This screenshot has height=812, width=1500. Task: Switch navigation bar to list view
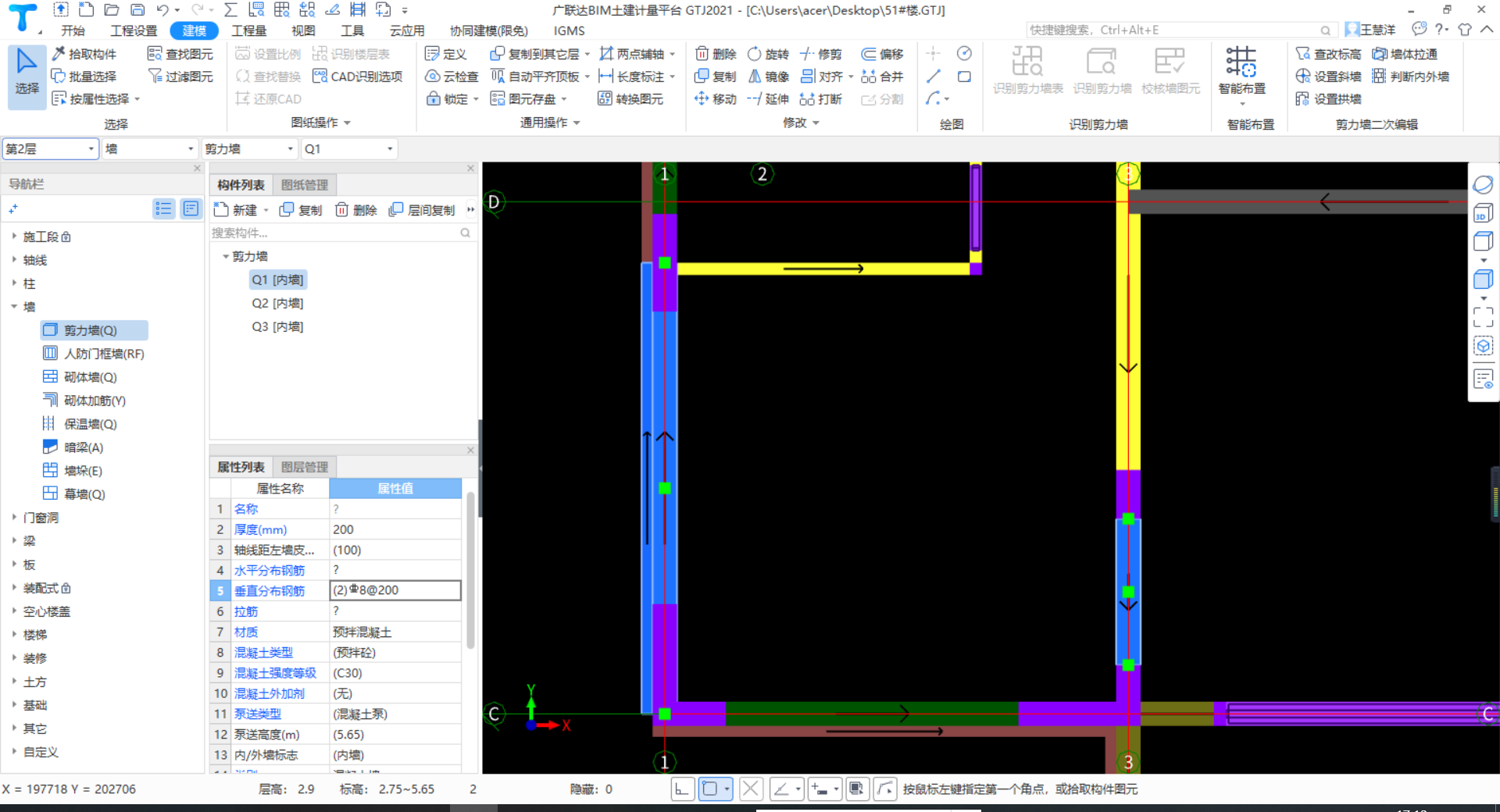[x=163, y=208]
